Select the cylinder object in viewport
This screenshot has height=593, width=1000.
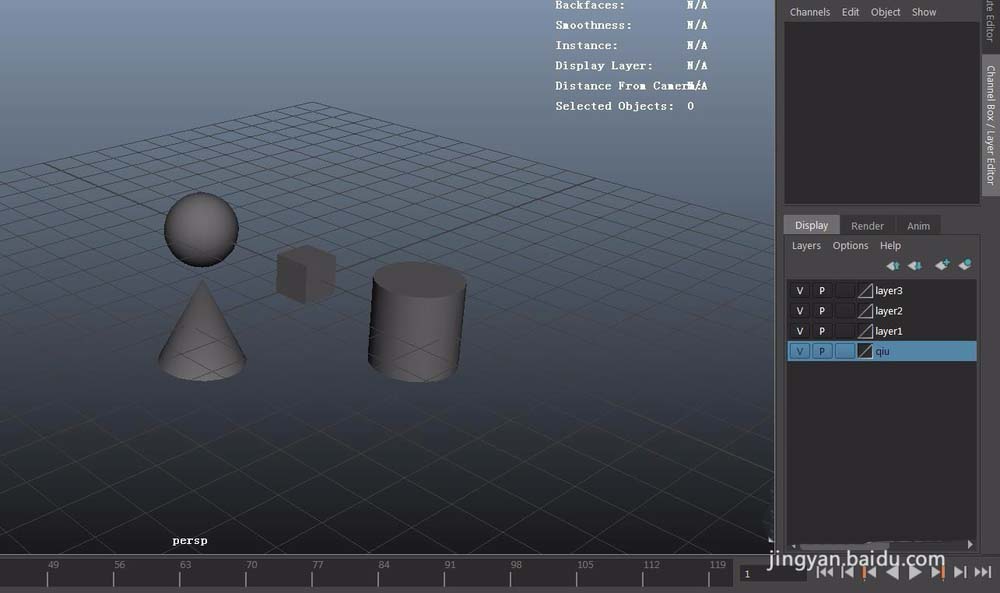pos(417,322)
